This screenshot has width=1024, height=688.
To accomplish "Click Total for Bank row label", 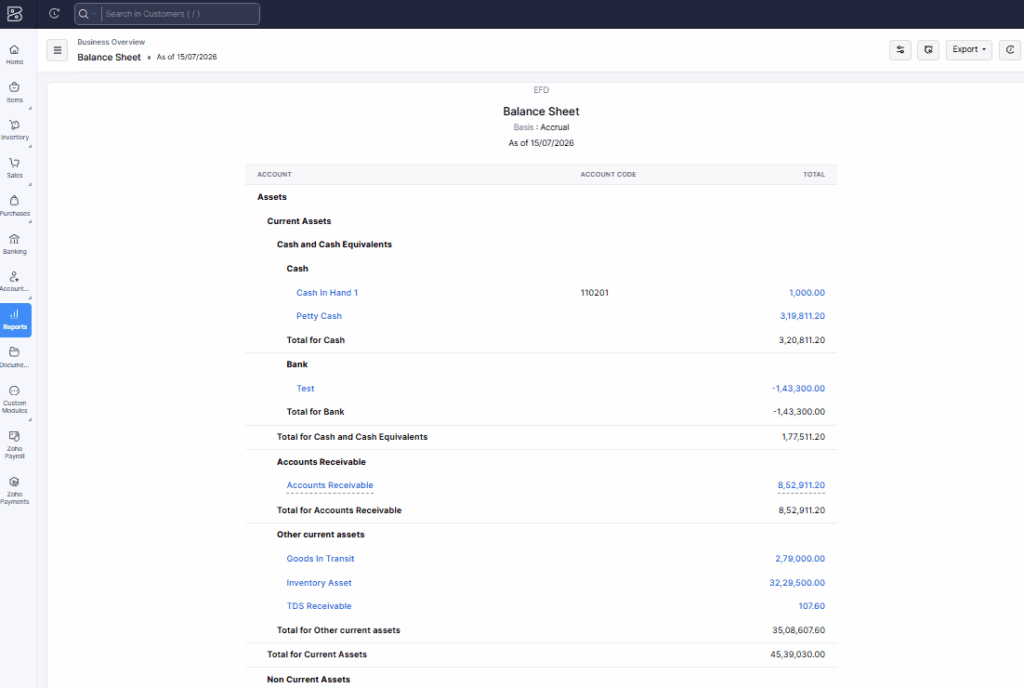I will click(315, 412).
